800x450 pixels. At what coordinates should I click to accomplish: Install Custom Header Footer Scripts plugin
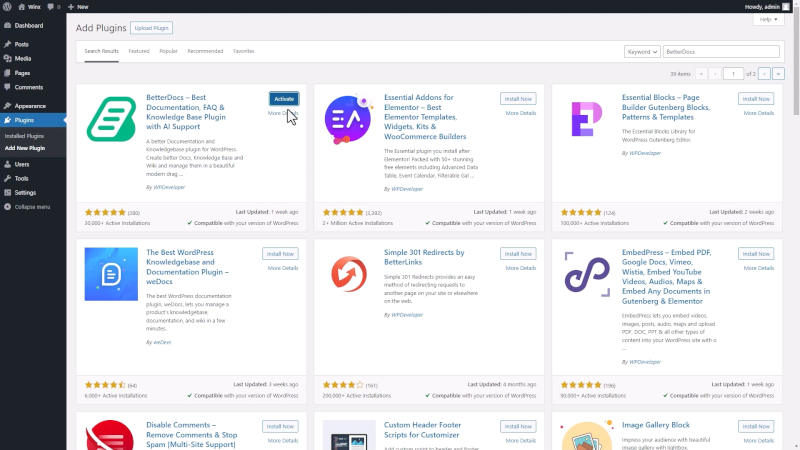click(518, 426)
